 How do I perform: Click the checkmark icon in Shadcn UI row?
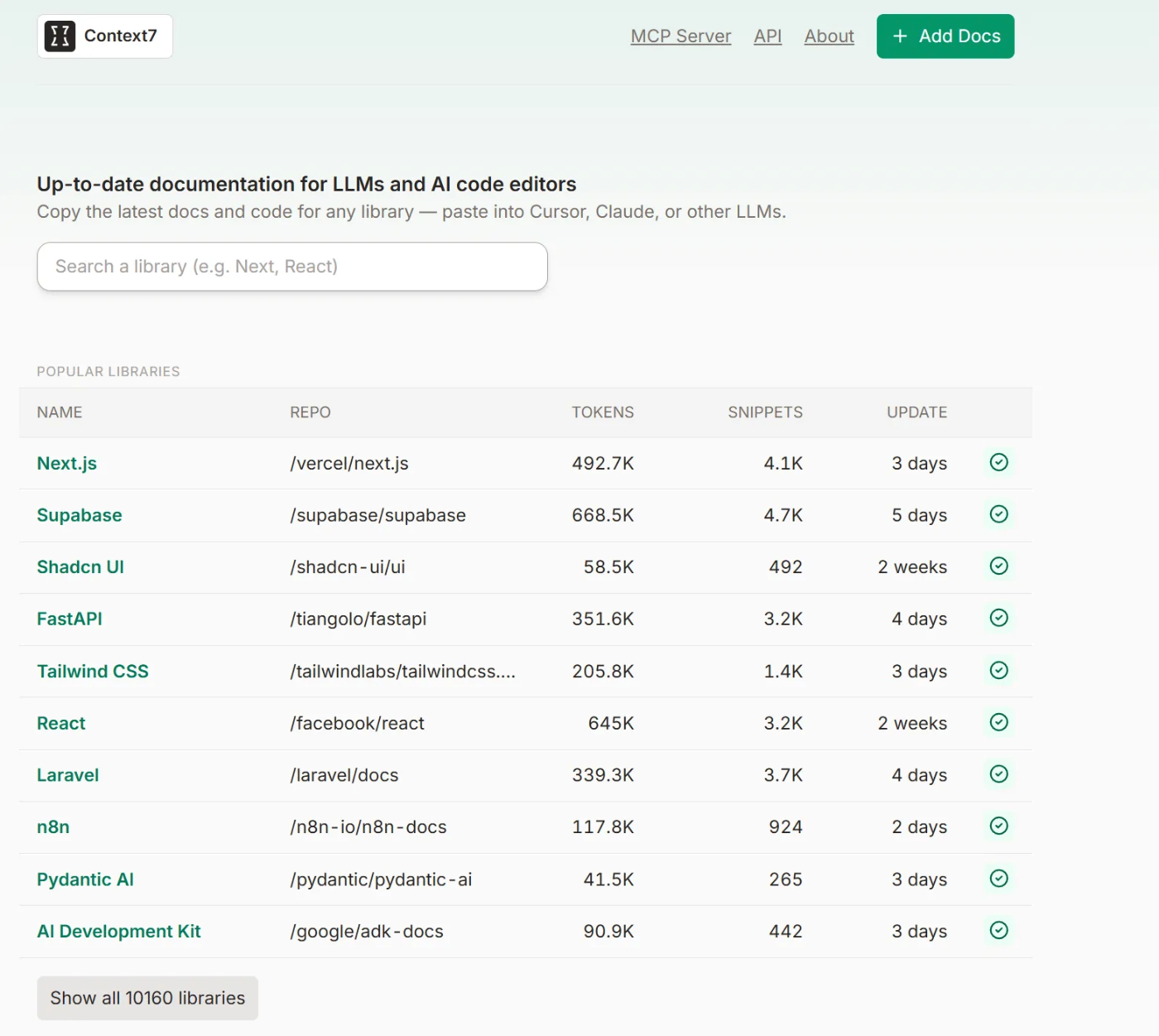pos(999,566)
